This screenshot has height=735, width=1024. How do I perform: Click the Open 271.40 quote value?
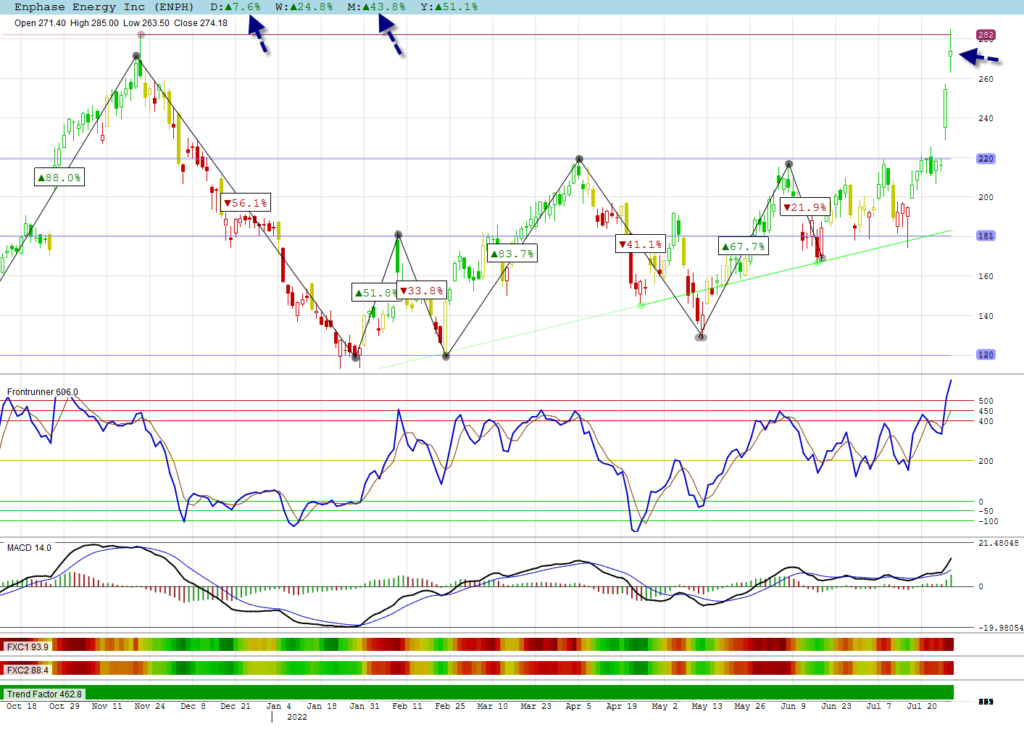click(x=40, y=23)
